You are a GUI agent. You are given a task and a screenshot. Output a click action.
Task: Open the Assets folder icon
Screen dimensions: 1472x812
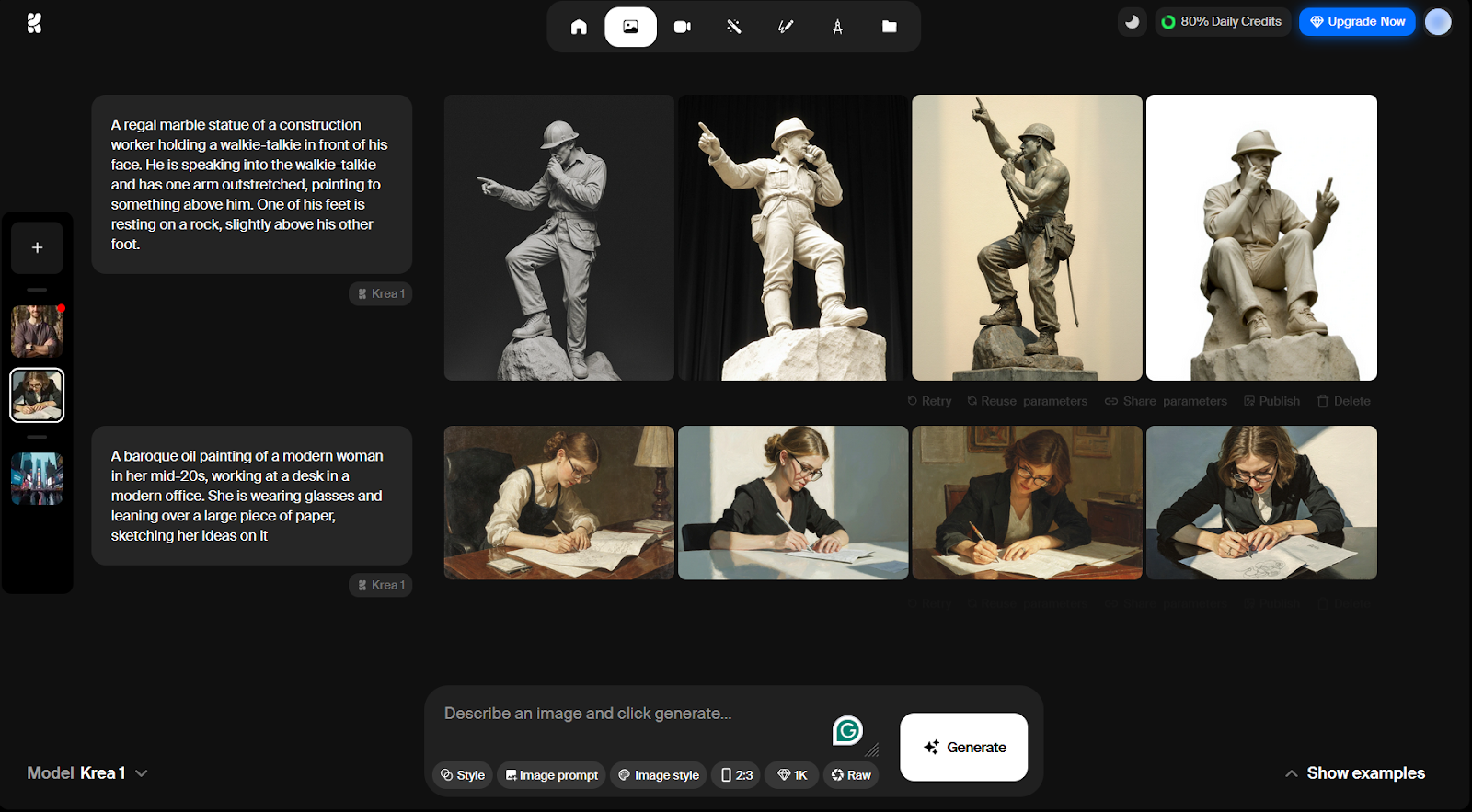point(889,27)
